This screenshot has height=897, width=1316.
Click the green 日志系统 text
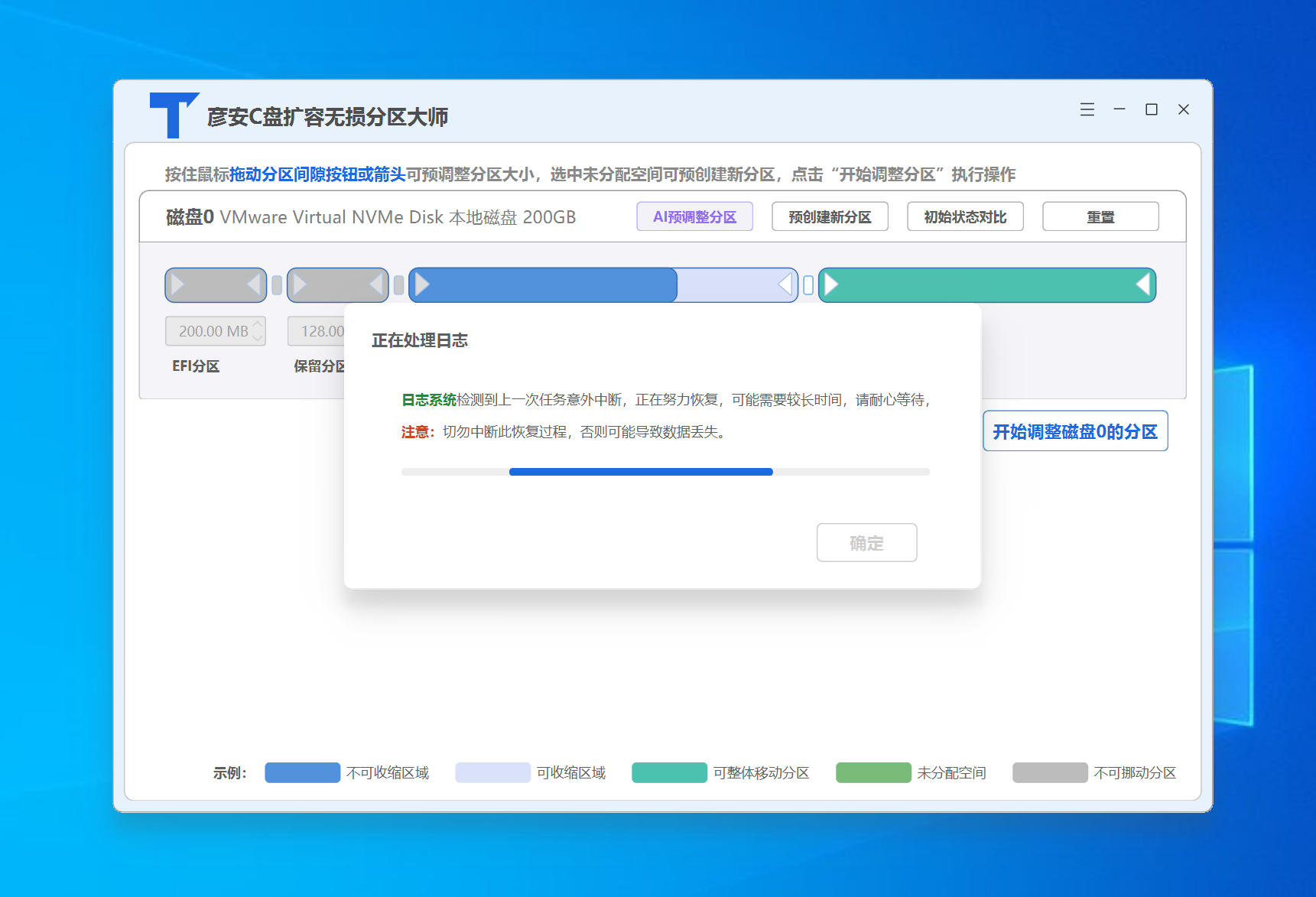pos(429,400)
